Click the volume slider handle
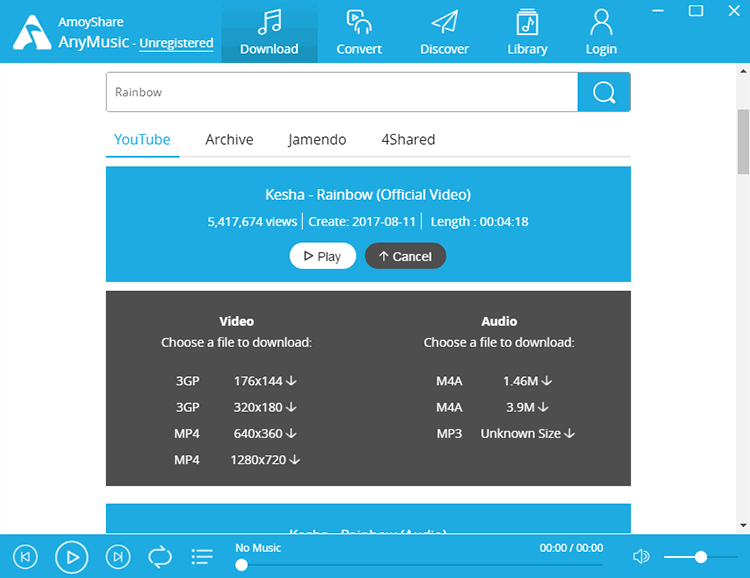 tap(701, 557)
